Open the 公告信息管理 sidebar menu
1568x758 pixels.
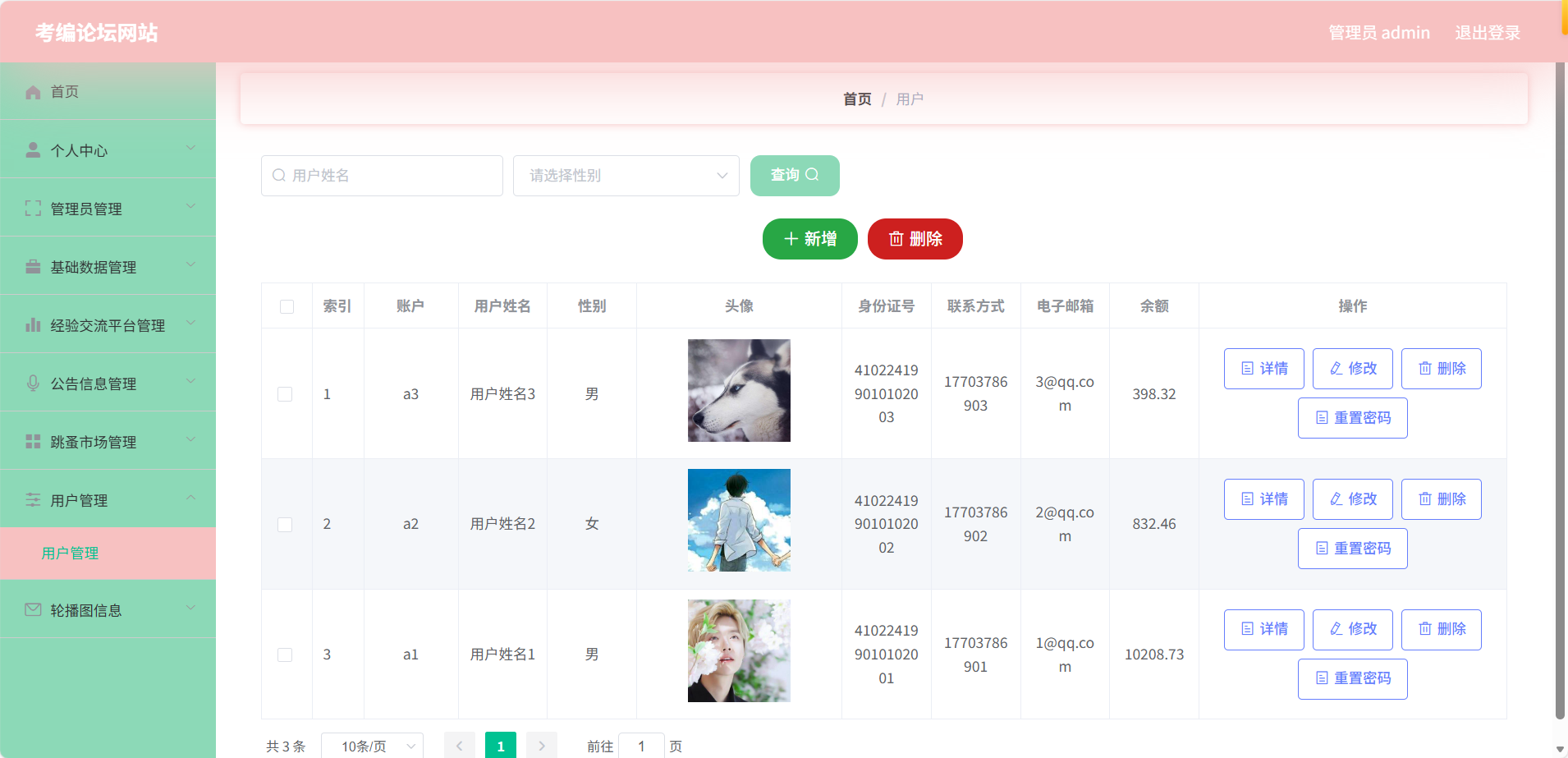108,384
